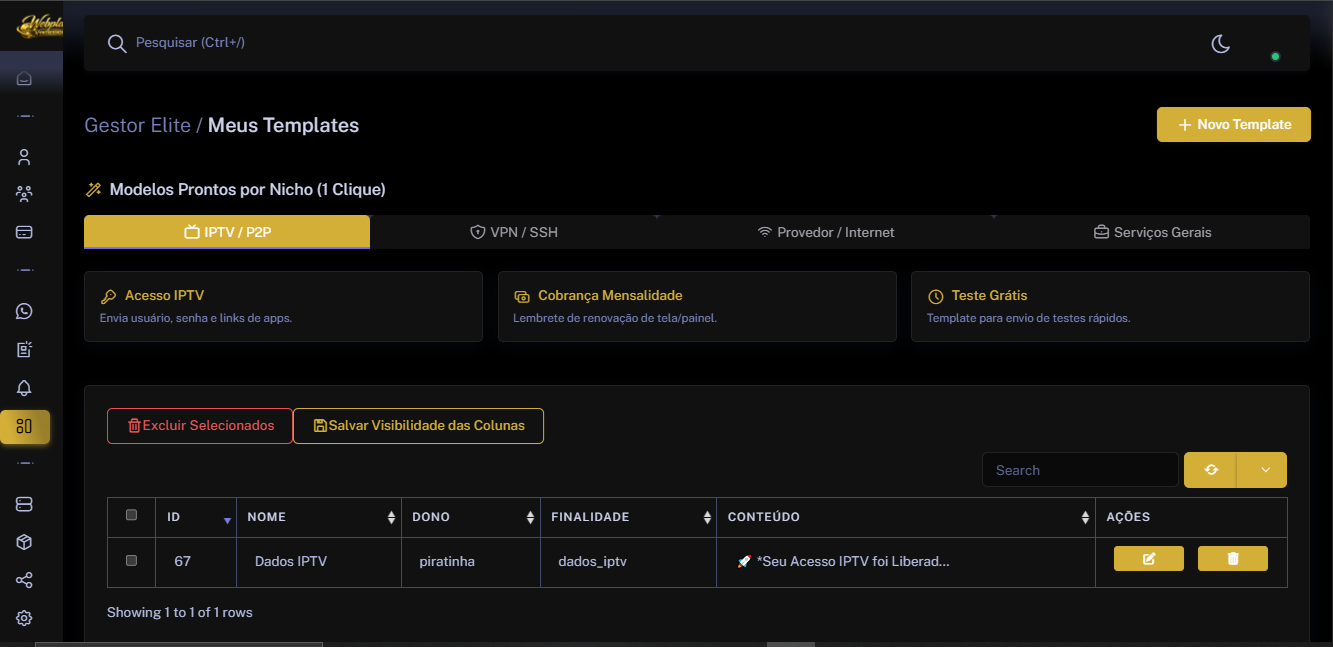Choose the Acesso IPTV template card
Viewport: 1333px width, 647px height.
click(x=283, y=306)
